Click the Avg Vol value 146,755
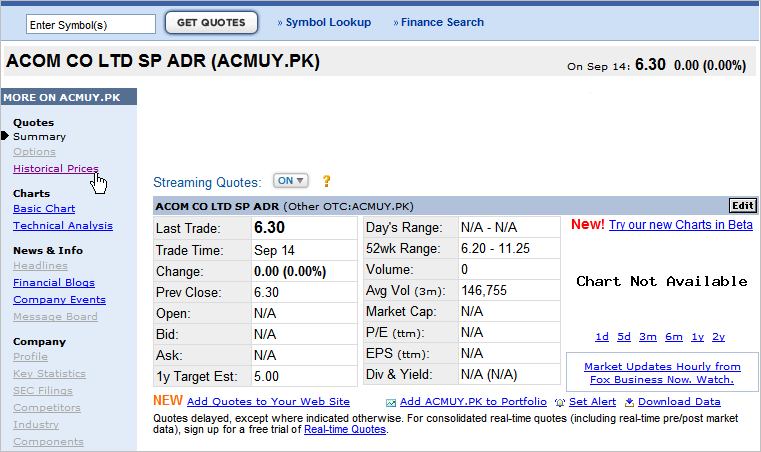 (484, 290)
